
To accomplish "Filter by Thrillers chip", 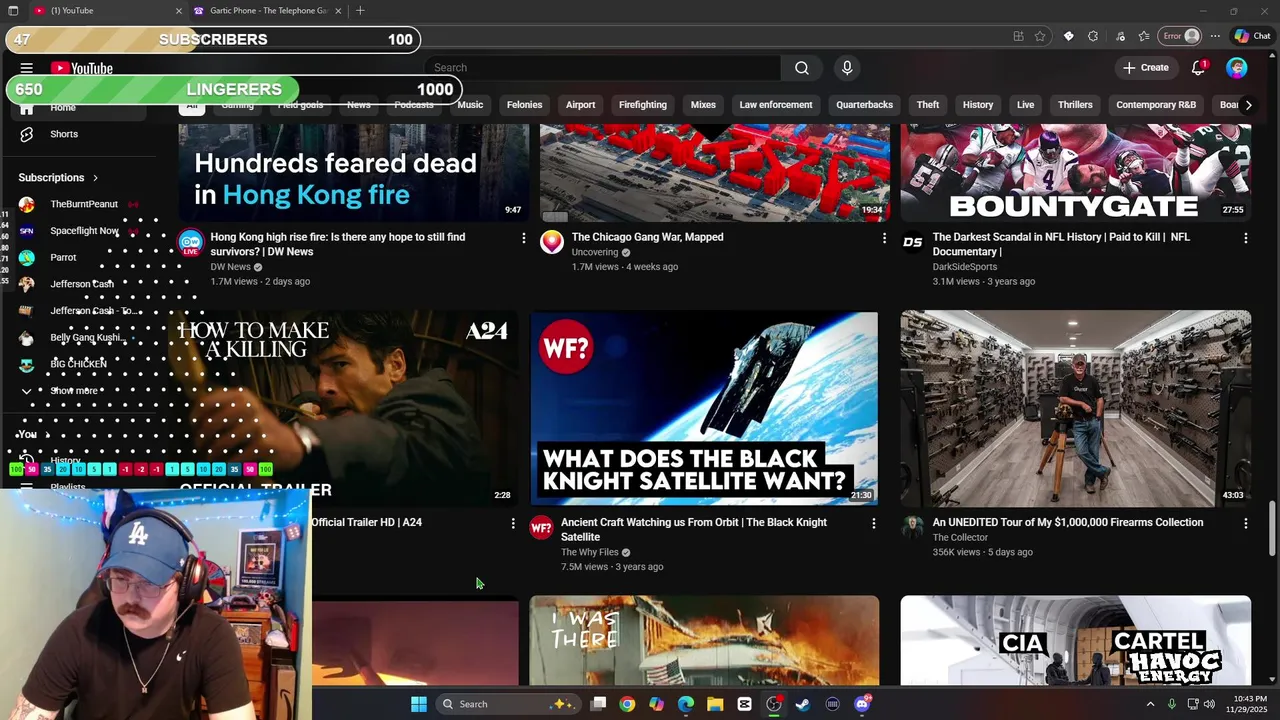I will 1075,105.
